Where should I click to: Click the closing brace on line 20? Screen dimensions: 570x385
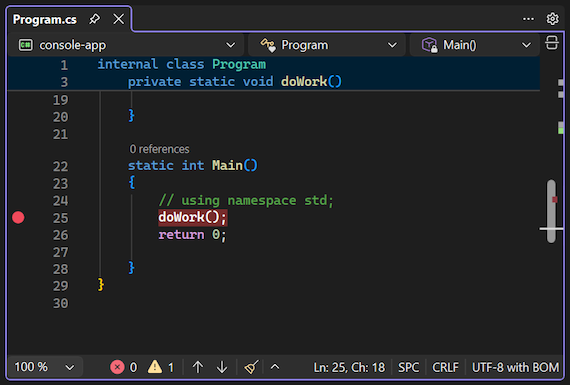pyautogui.click(x=132, y=116)
